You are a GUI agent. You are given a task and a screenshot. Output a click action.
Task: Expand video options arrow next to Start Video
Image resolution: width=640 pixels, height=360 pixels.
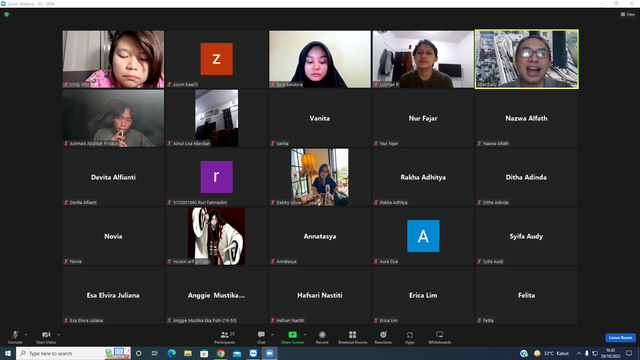point(58,335)
